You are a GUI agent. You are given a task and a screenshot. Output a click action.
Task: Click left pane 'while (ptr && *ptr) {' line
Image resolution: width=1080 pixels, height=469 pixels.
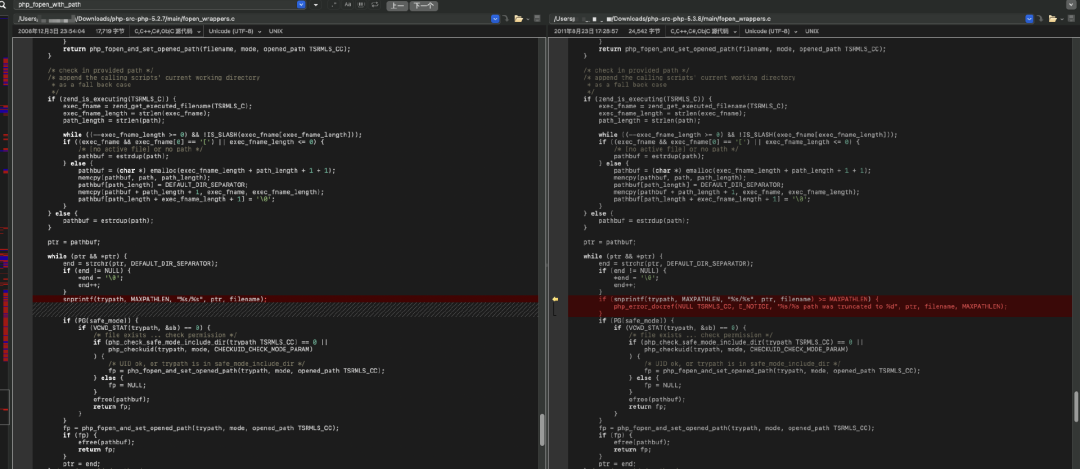[x=87, y=256]
